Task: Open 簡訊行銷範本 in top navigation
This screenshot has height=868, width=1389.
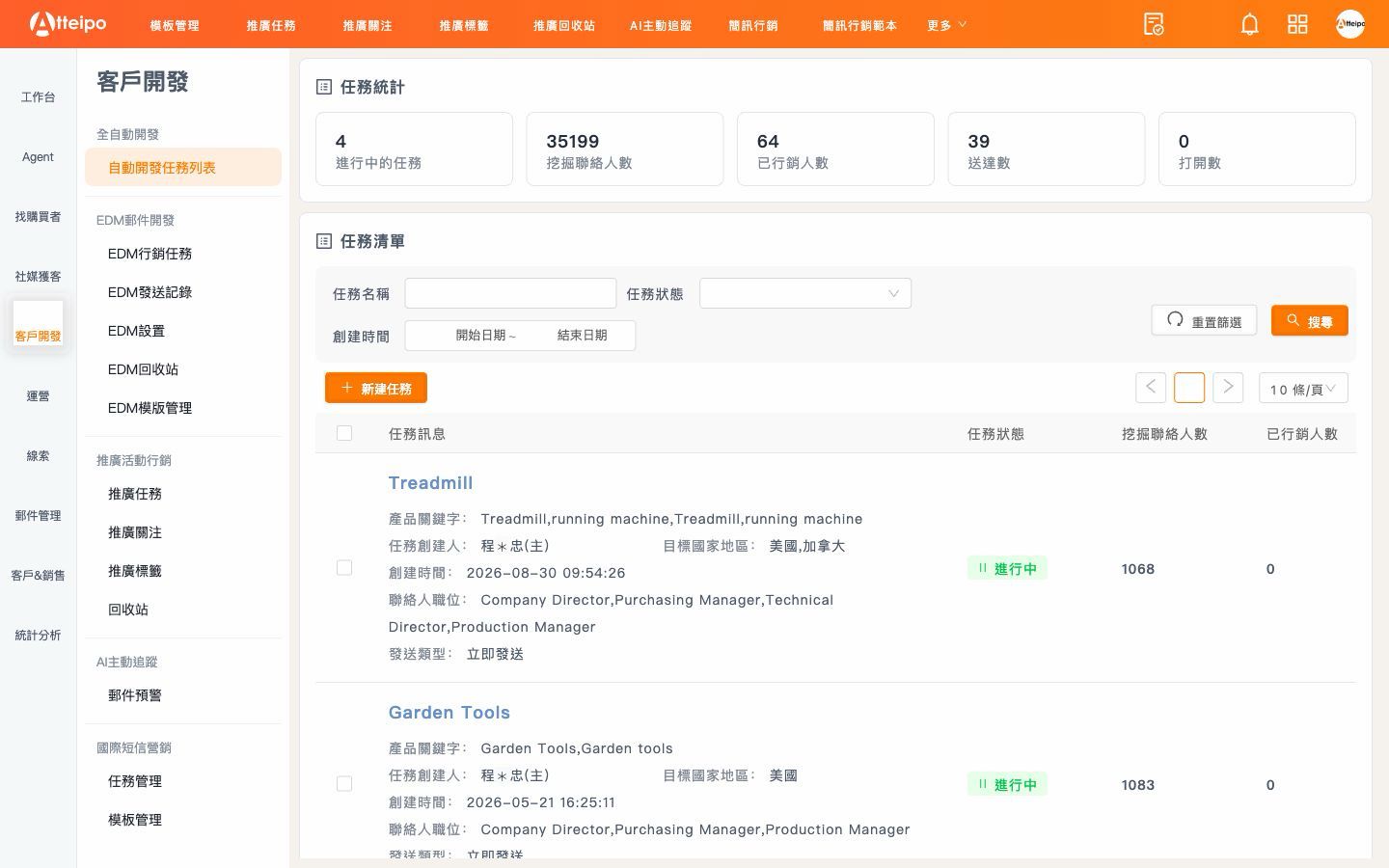Action: point(859,25)
